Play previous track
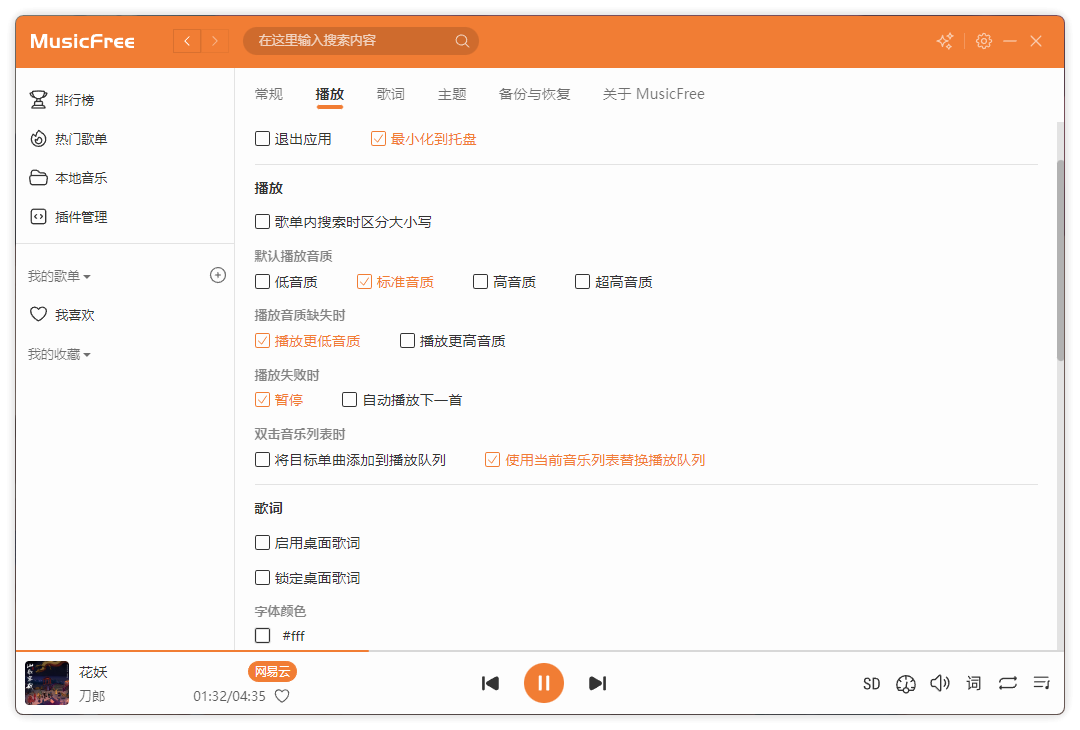This screenshot has width=1080, height=730. (x=490, y=683)
